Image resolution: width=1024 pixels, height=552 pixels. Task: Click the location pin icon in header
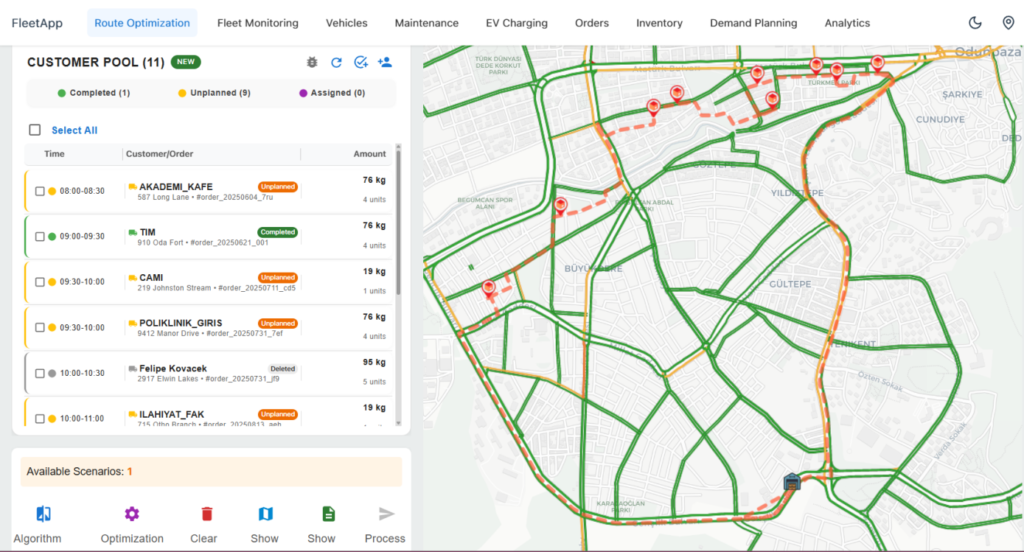point(1007,23)
